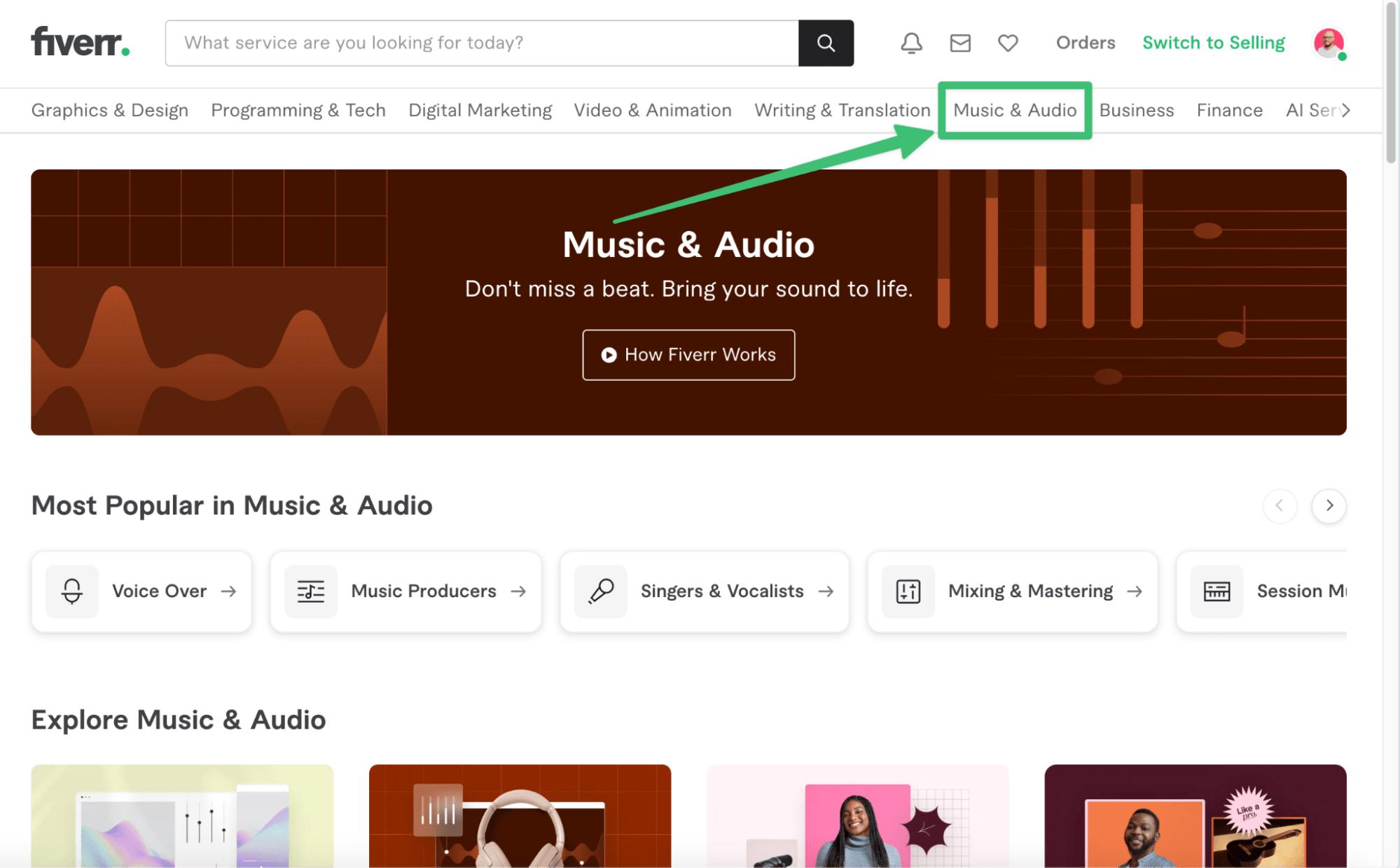The image size is (1400, 868).
Task: Click the arrow beside Music Producers
Action: (518, 591)
